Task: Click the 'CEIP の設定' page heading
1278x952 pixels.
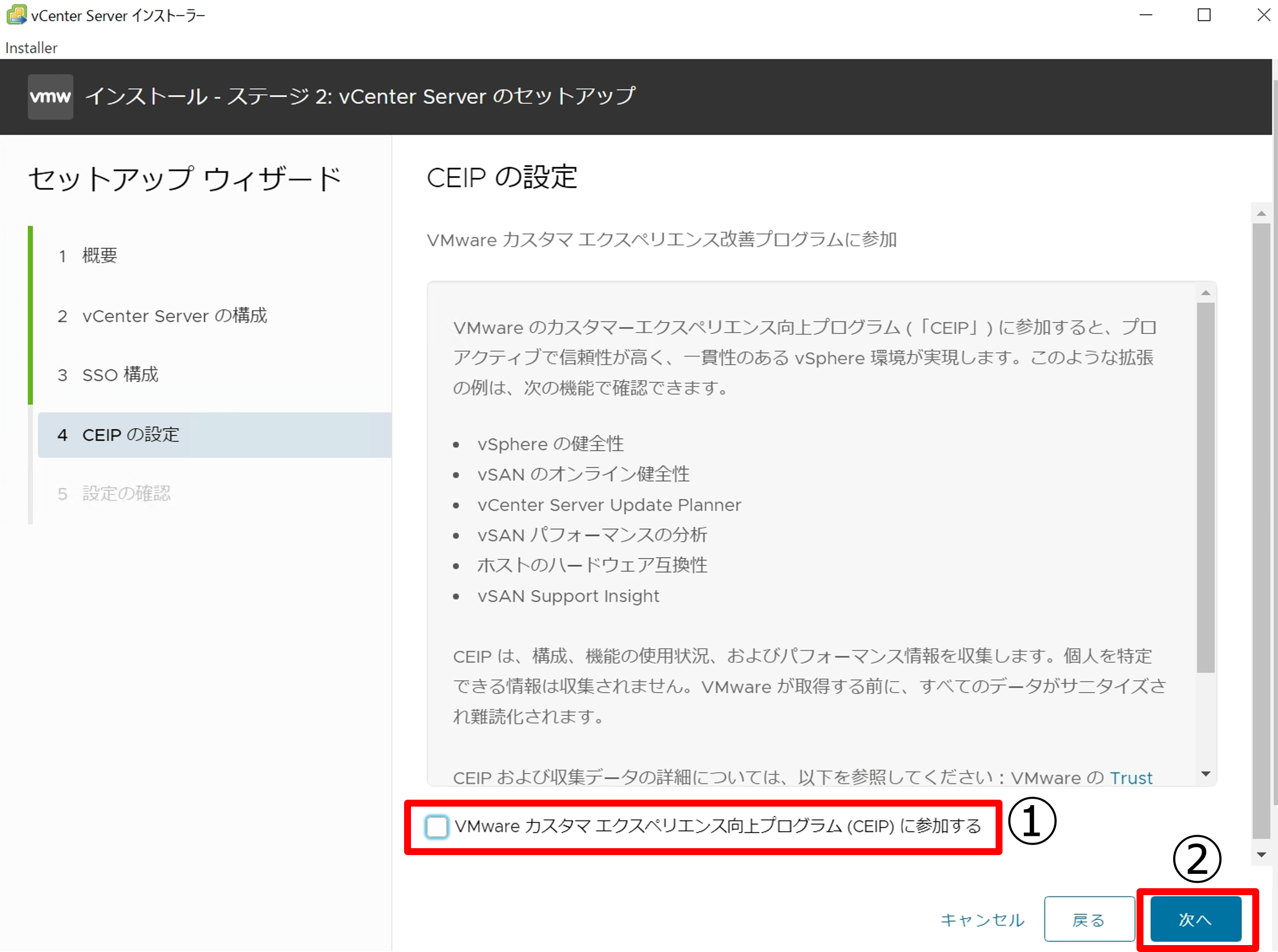Action: tap(502, 177)
